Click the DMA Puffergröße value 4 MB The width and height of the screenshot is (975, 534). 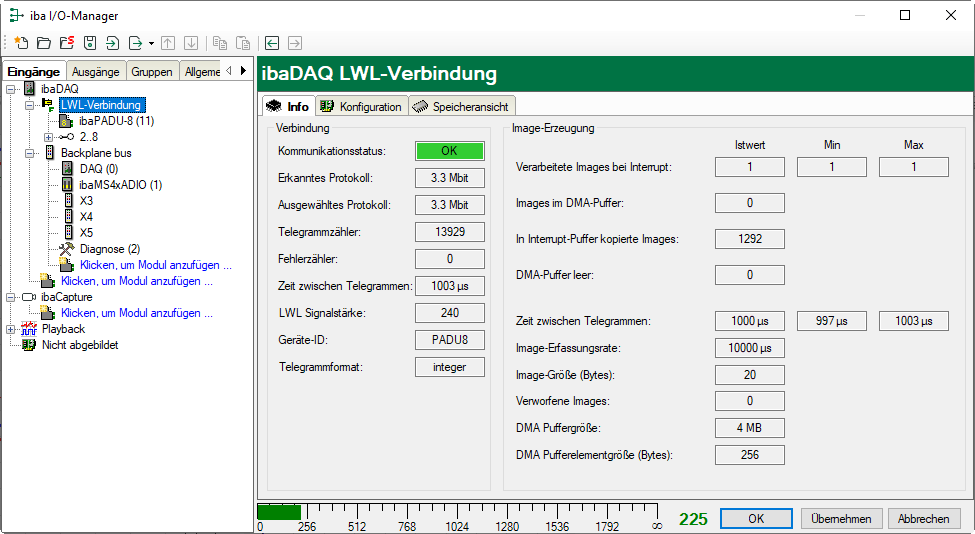point(750,428)
